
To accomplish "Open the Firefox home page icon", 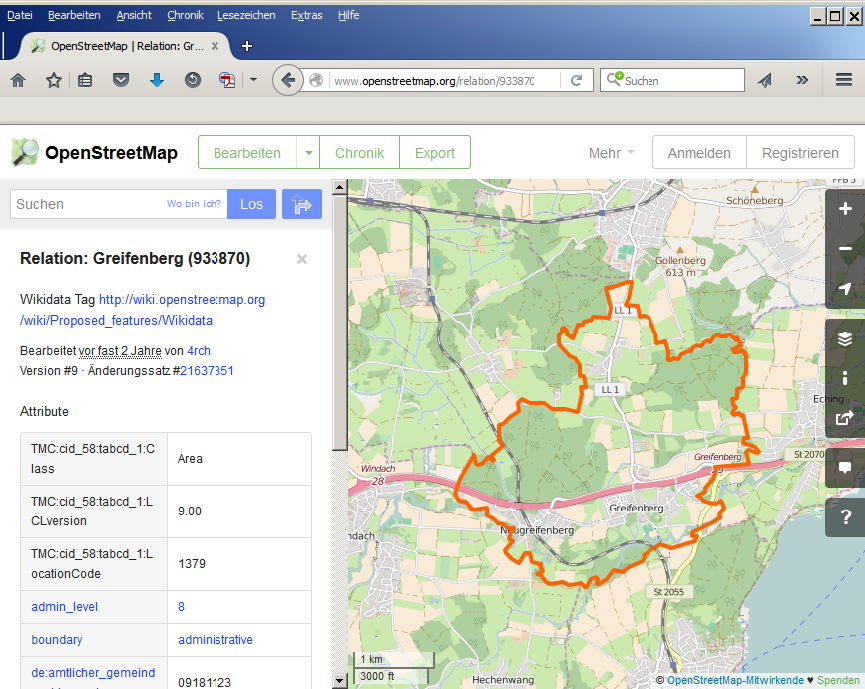I will tap(18, 81).
